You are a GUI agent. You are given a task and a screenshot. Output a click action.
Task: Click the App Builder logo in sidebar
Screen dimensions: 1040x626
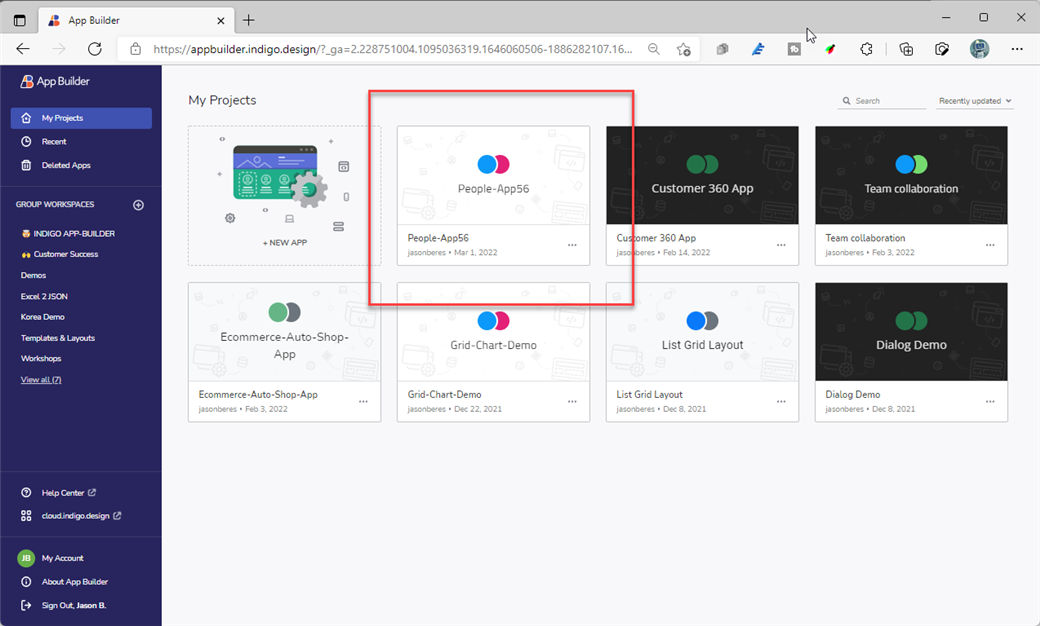coord(54,81)
